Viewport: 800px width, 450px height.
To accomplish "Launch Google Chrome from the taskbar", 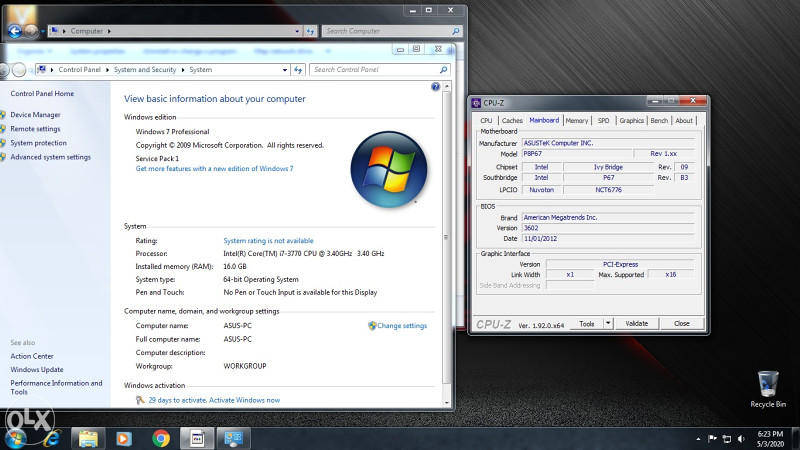I will (161, 438).
